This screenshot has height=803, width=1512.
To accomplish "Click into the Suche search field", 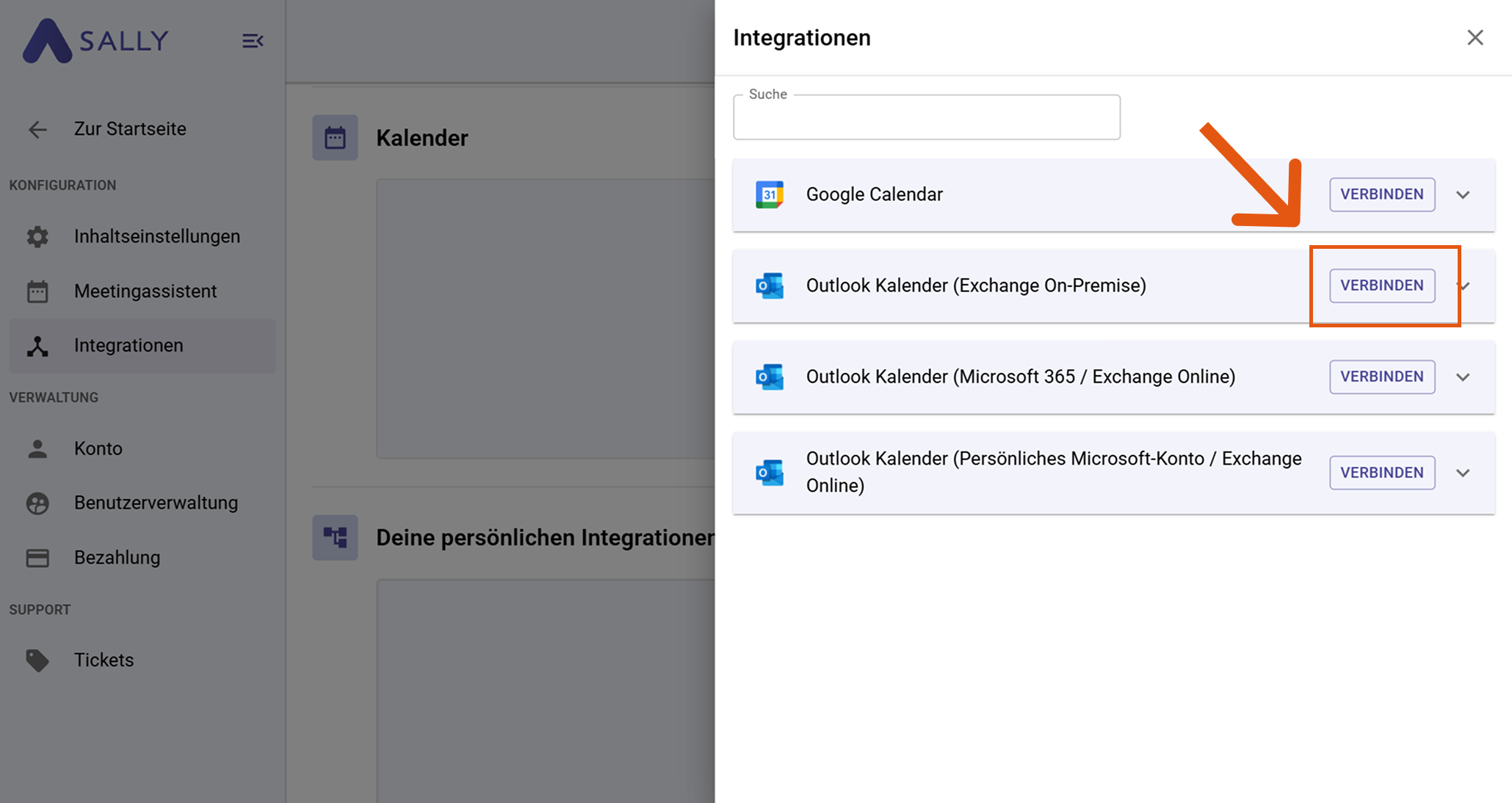I will (926, 119).
